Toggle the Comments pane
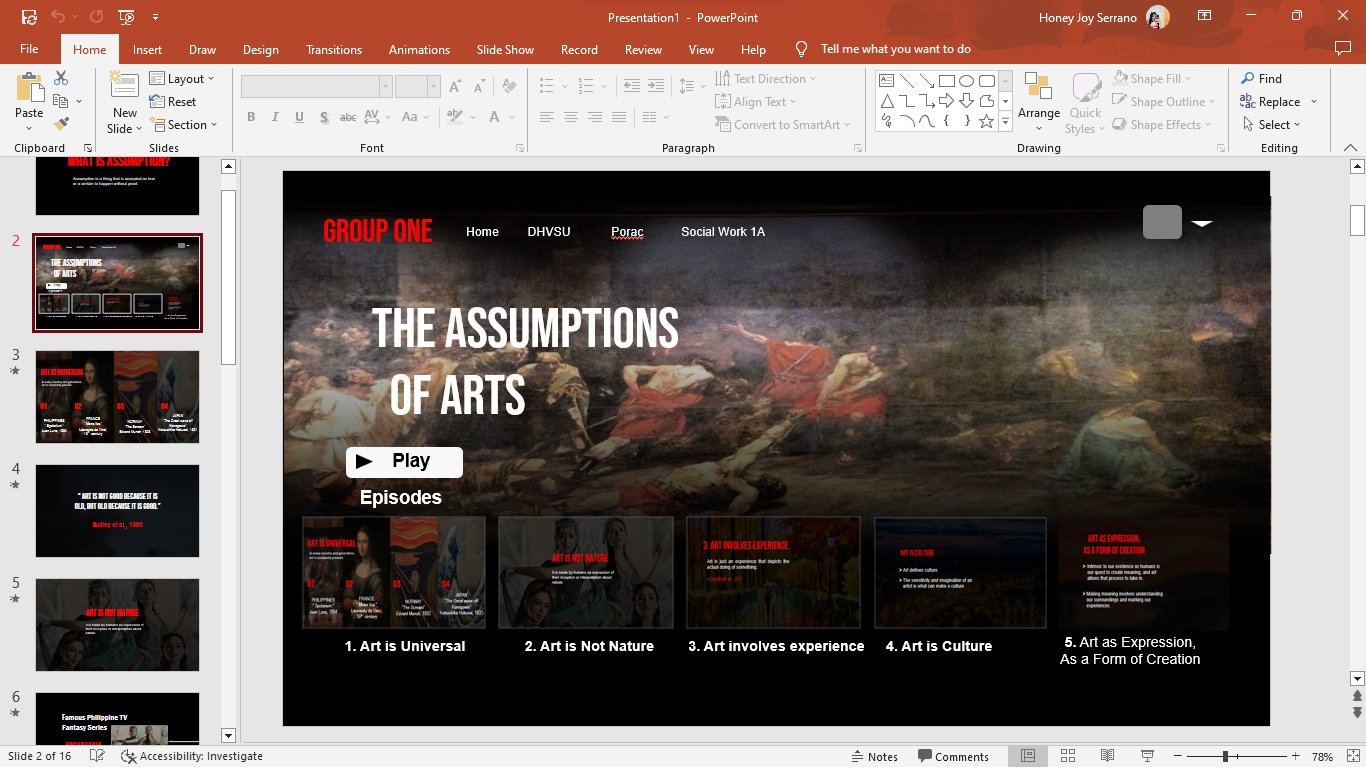The image size is (1366, 768). point(953,756)
